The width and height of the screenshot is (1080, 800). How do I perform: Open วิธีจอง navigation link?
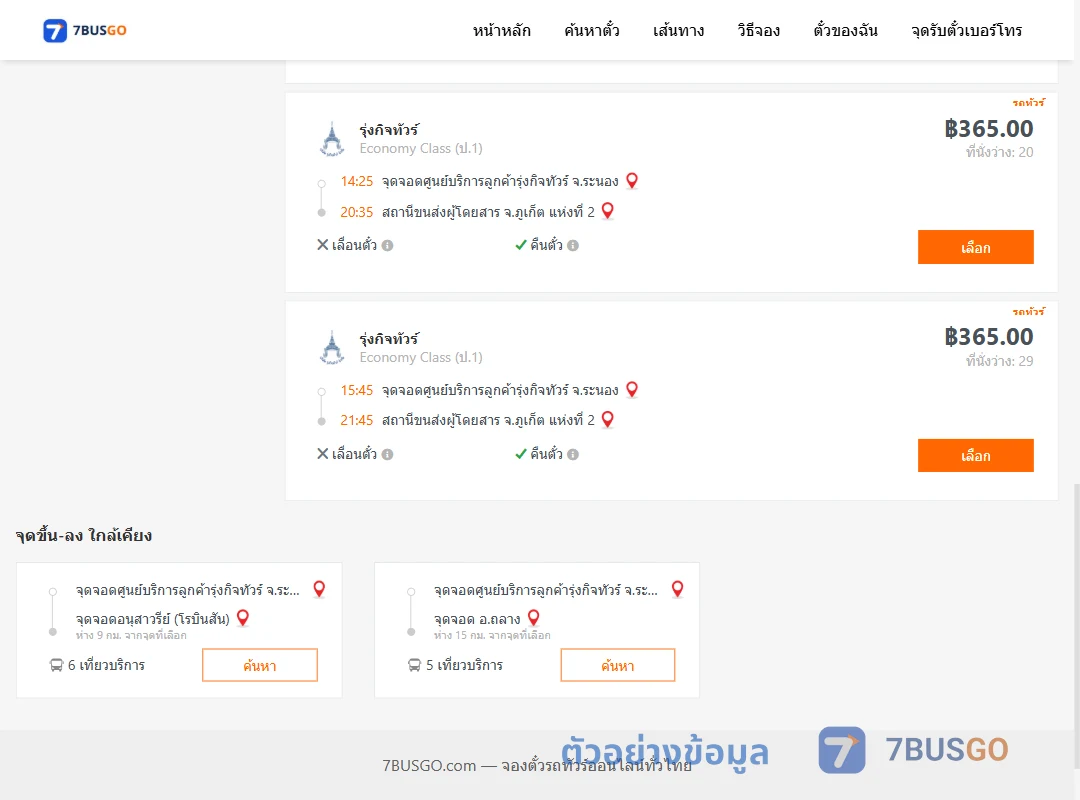point(758,31)
